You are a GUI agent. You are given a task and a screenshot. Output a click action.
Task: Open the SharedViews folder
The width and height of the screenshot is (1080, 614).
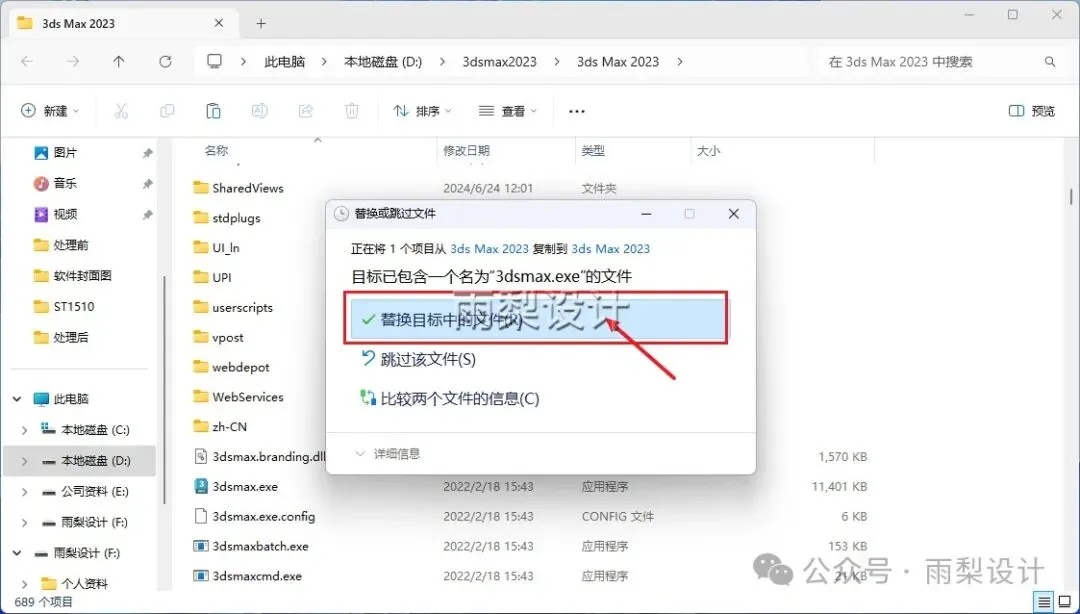247,188
